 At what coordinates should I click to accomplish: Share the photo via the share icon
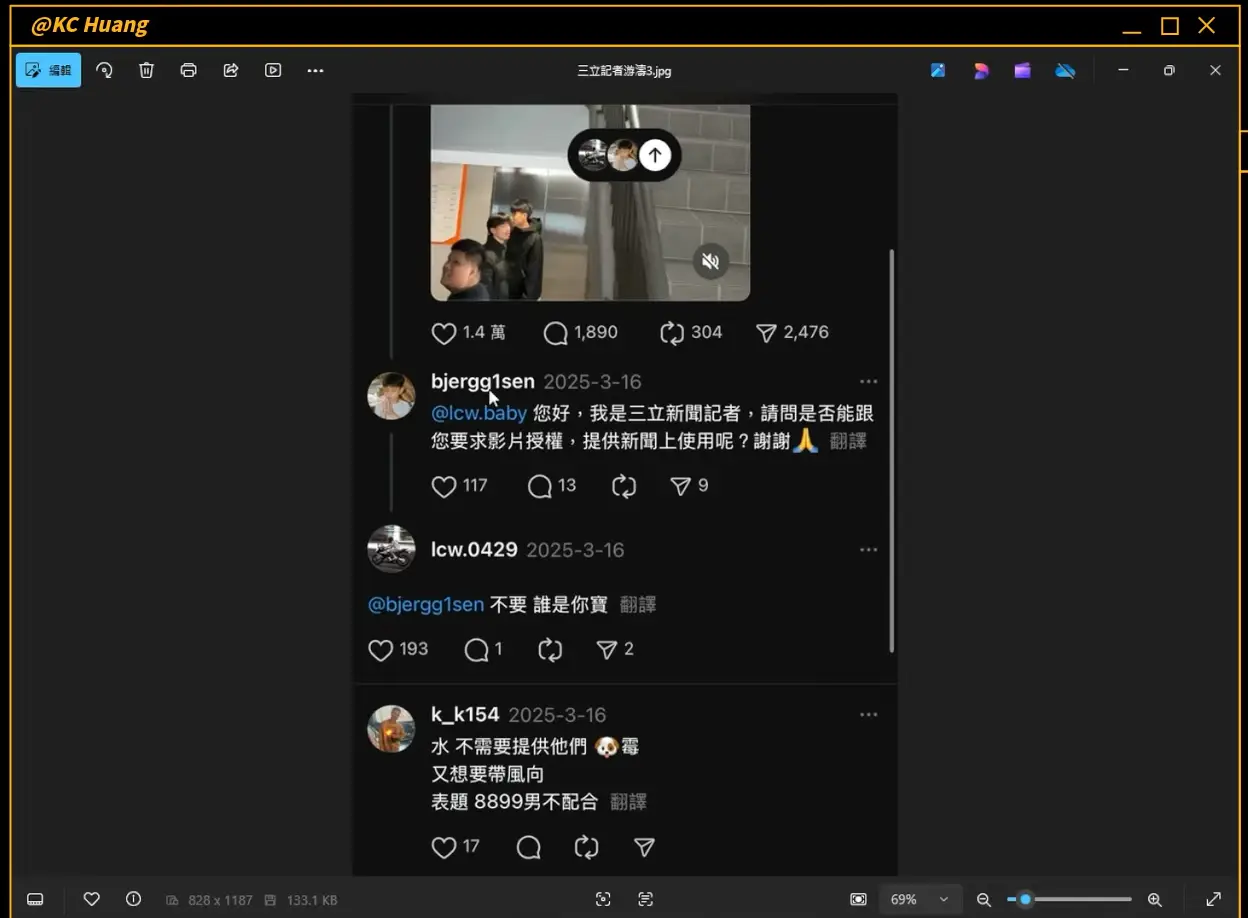pyautogui.click(x=230, y=70)
